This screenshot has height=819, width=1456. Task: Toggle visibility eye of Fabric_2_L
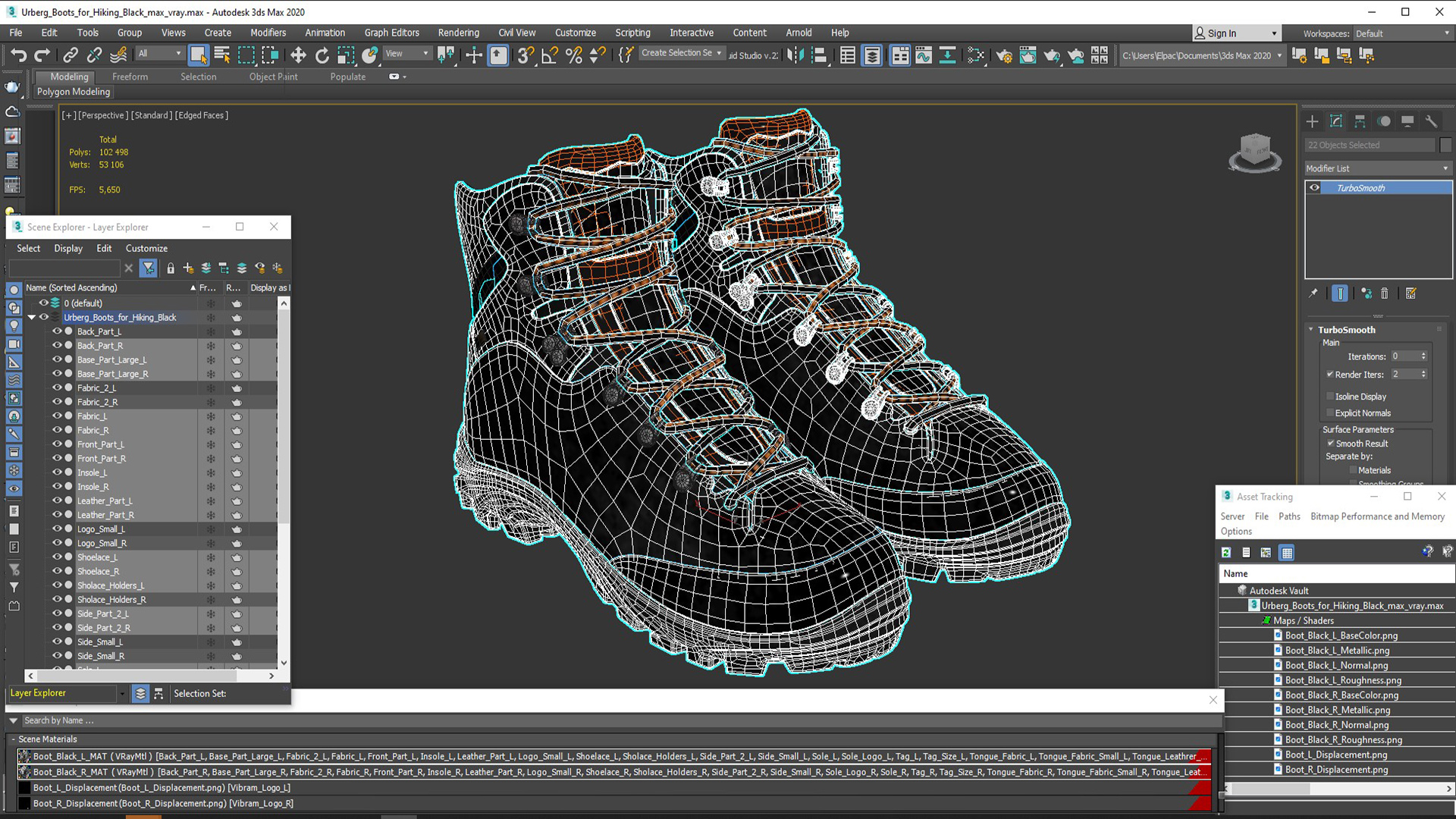(x=57, y=388)
